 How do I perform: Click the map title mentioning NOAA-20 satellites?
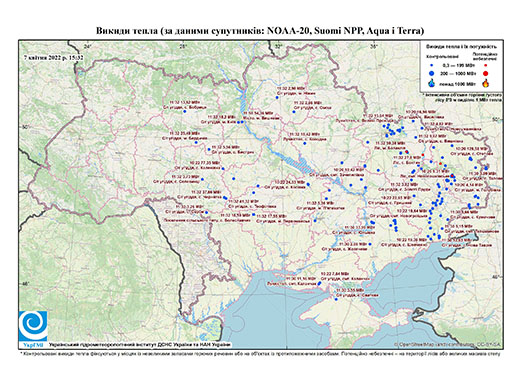click(260, 31)
